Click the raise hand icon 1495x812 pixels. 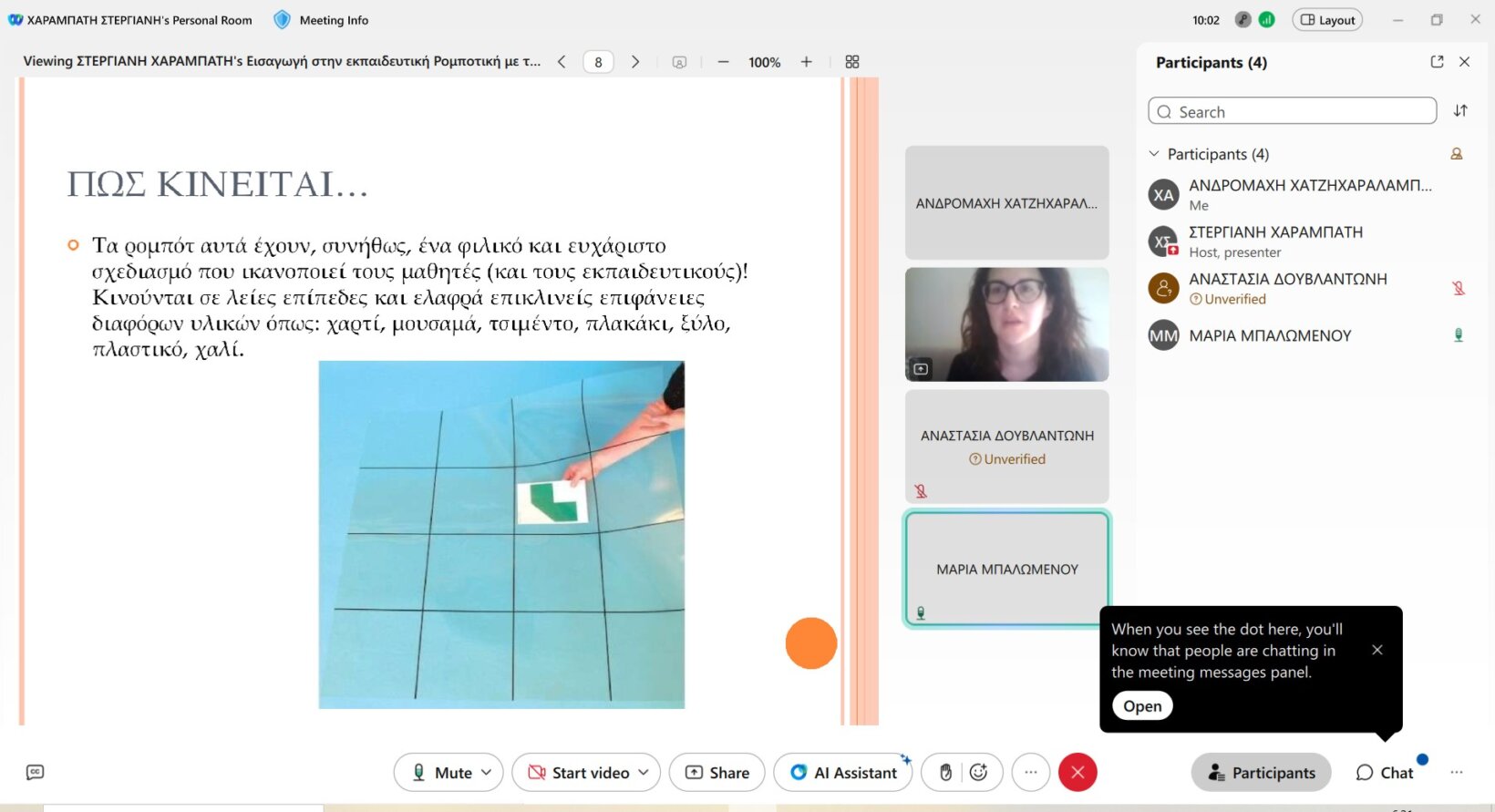(945, 773)
